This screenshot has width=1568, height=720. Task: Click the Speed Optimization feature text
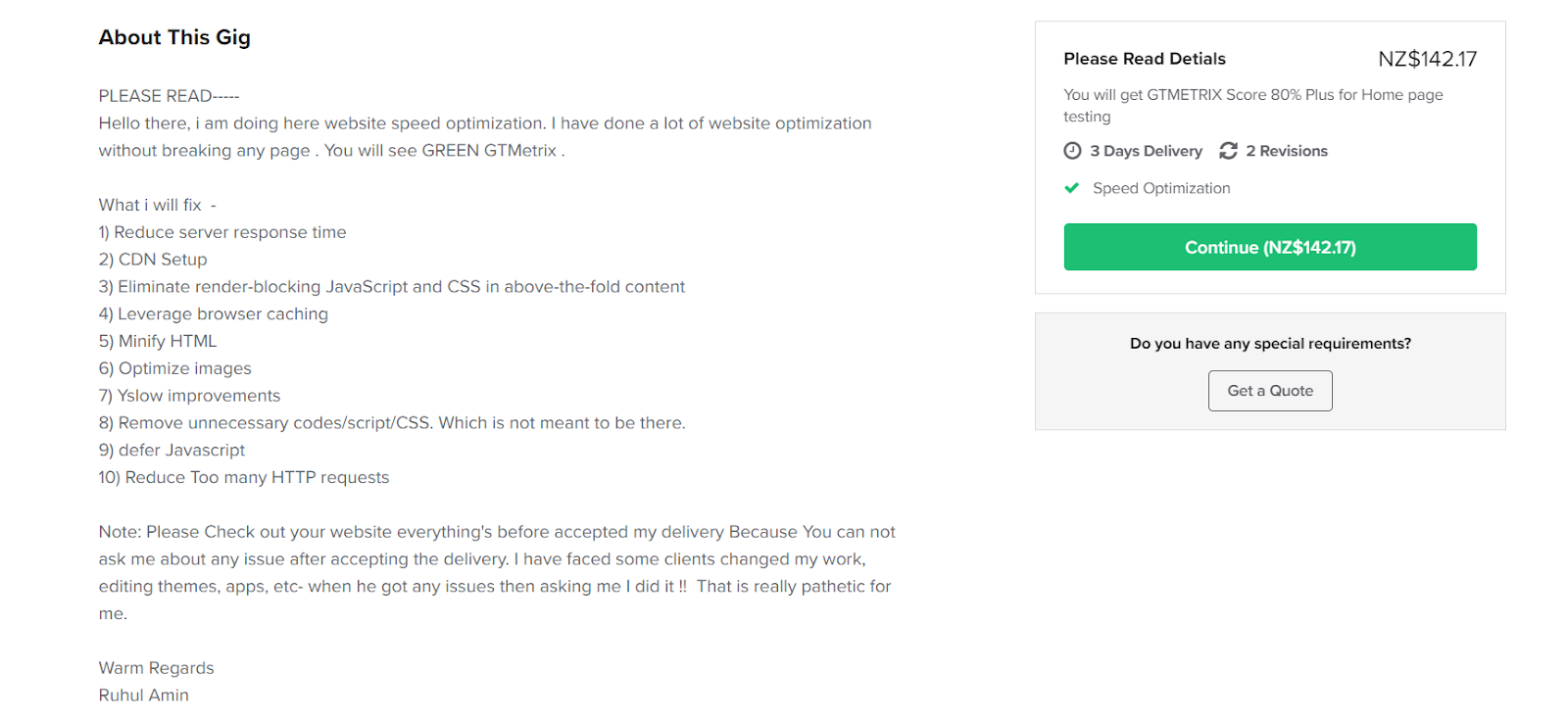pyautogui.click(x=1161, y=188)
